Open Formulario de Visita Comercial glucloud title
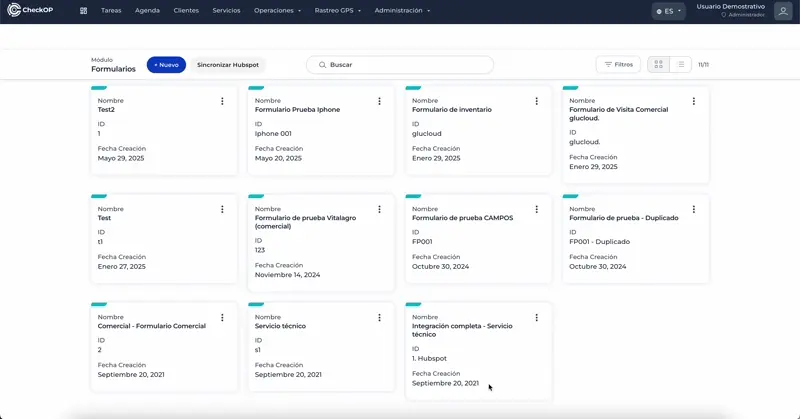Screen dimensions: 800x419 (x=619, y=114)
